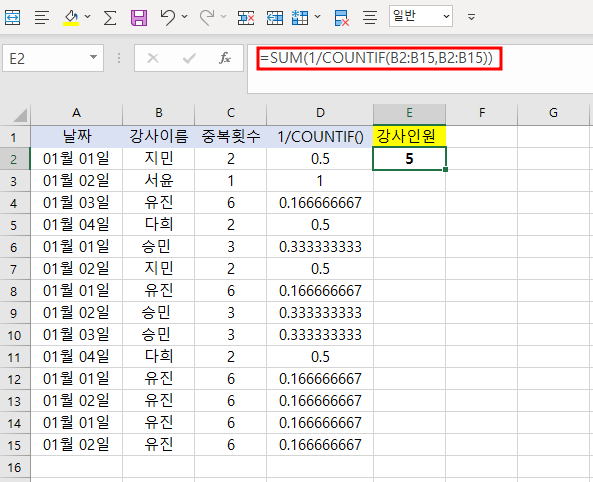Click inside the formula bar SUM formula

pyautogui.click(x=377, y=58)
